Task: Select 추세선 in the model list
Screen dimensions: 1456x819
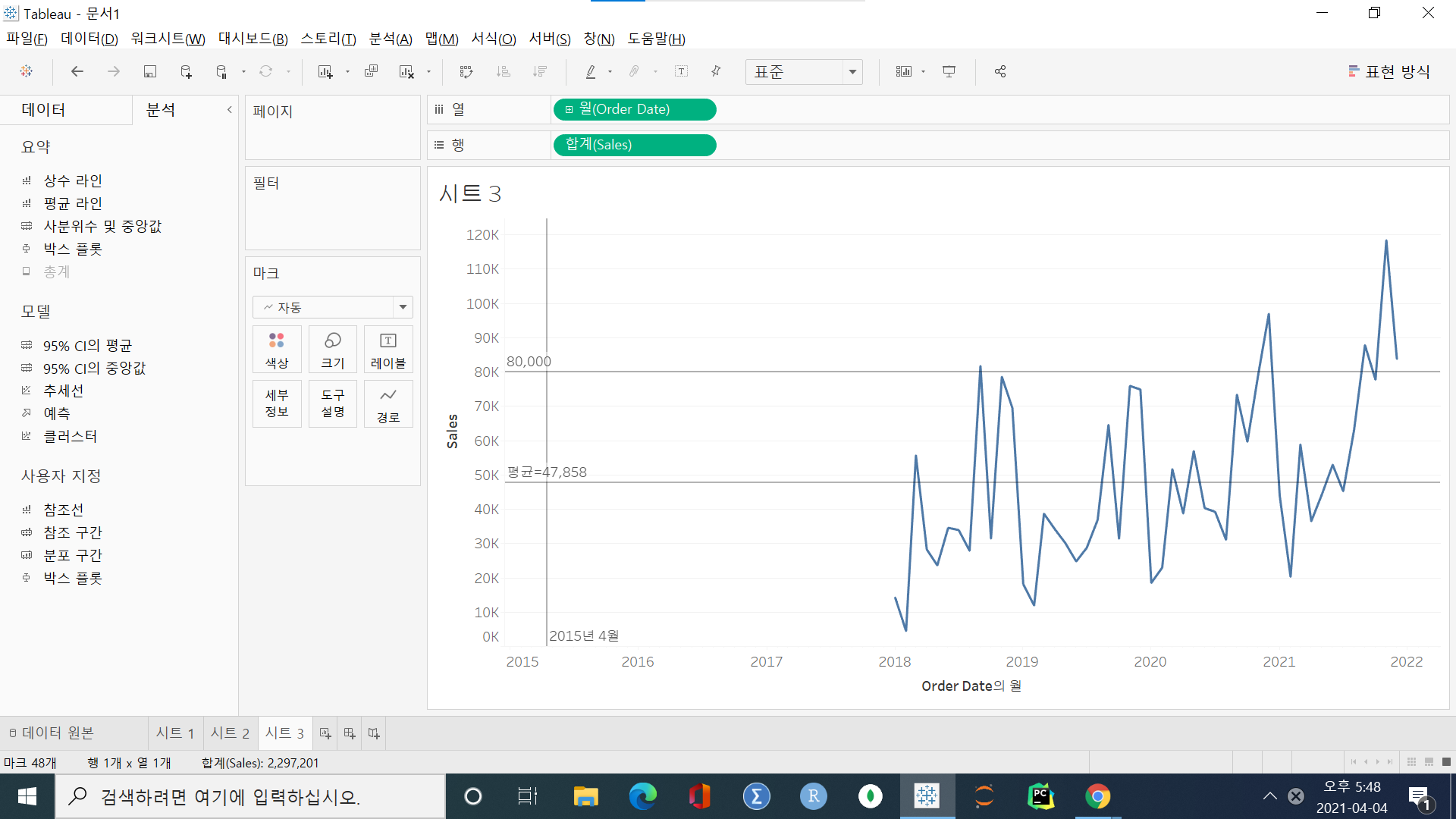Action: (x=63, y=391)
